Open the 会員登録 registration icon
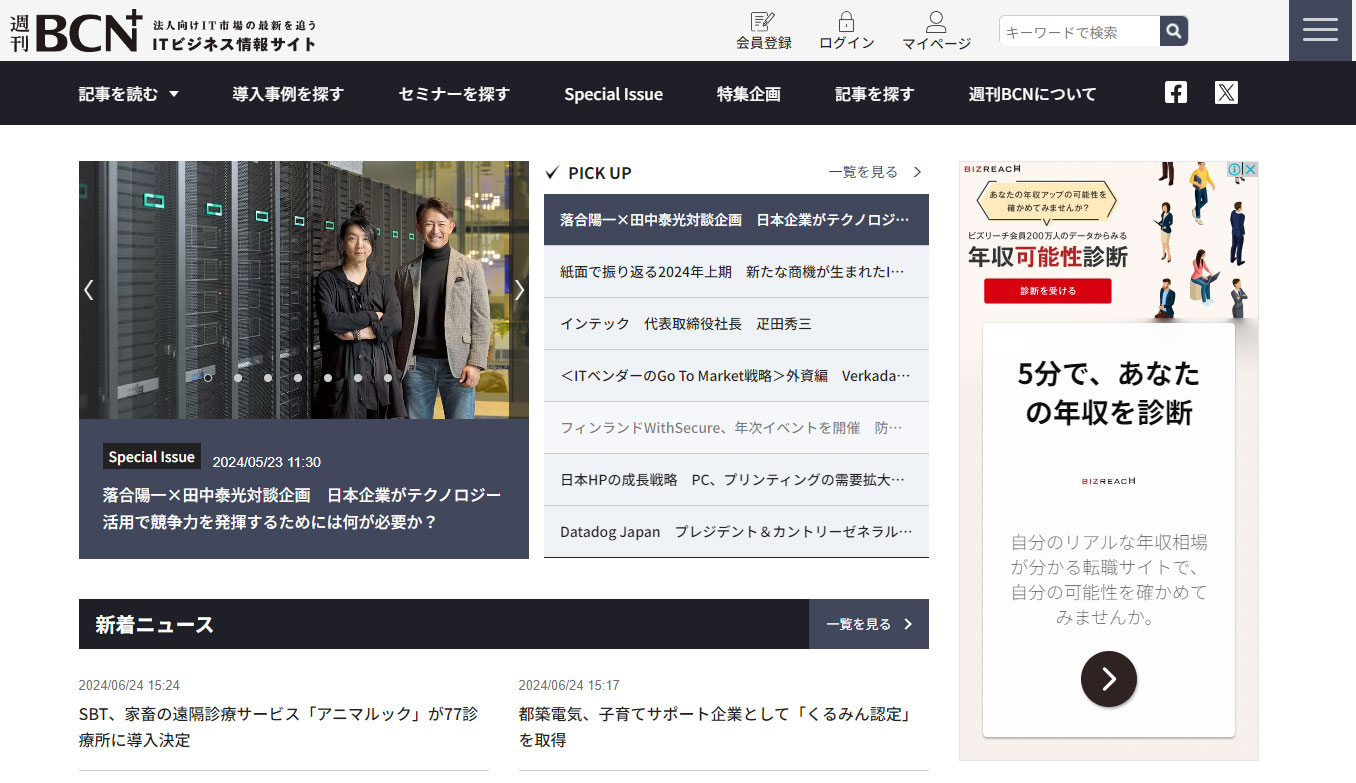Viewport: 1356px width, 783px height. (x=763, y=22)
